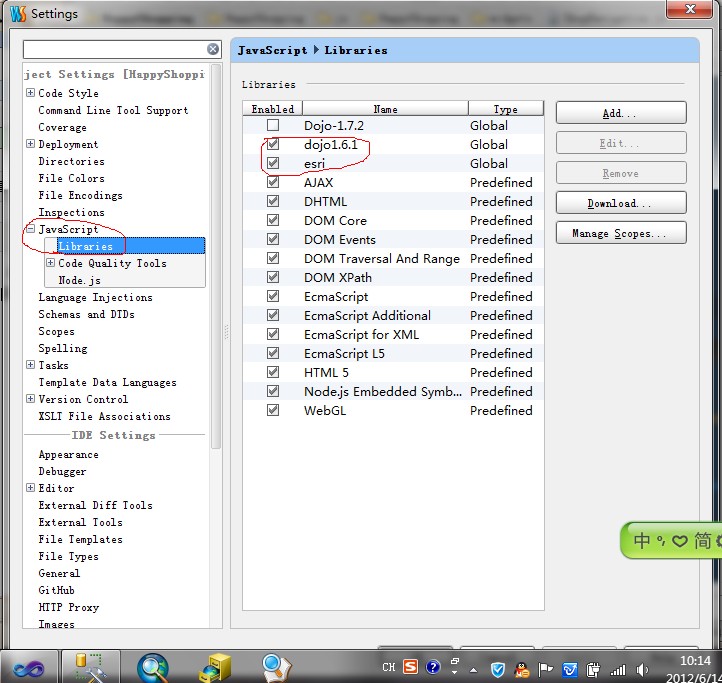Expand Code Quality Tools node
This screenshot has width=722, height=683.
click(50, 263)
